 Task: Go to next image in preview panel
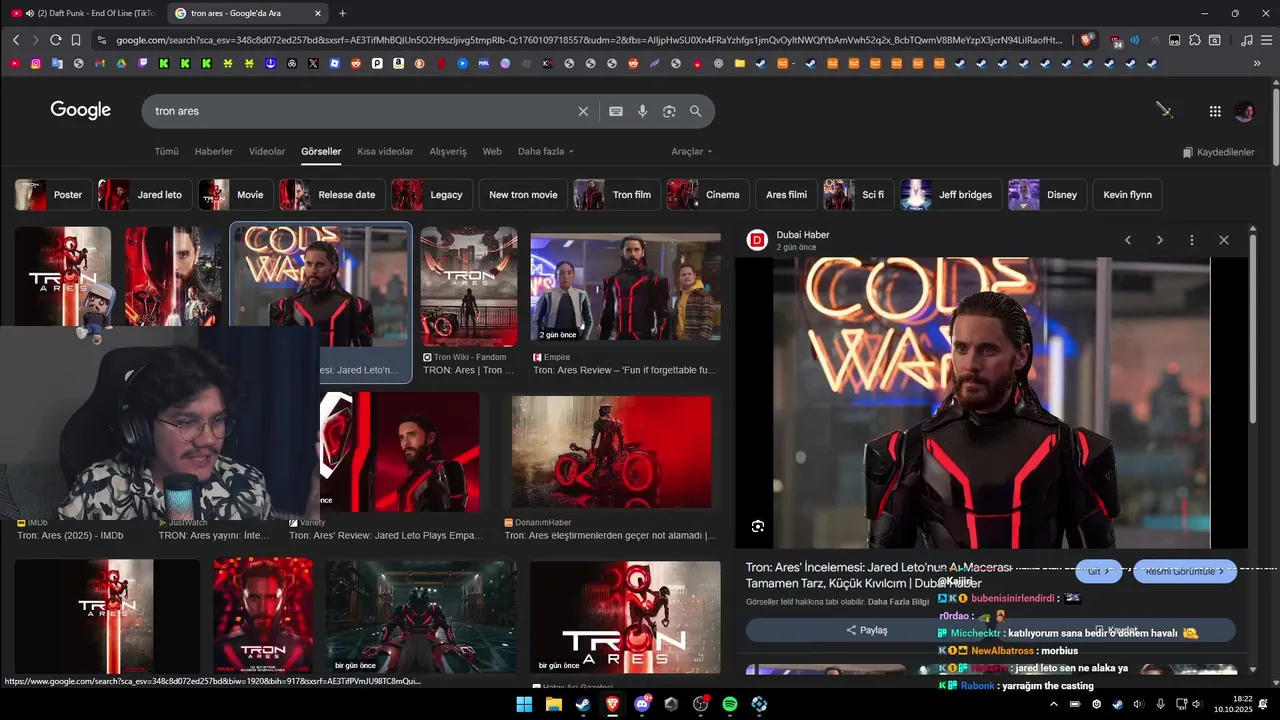coord(1160,240)
